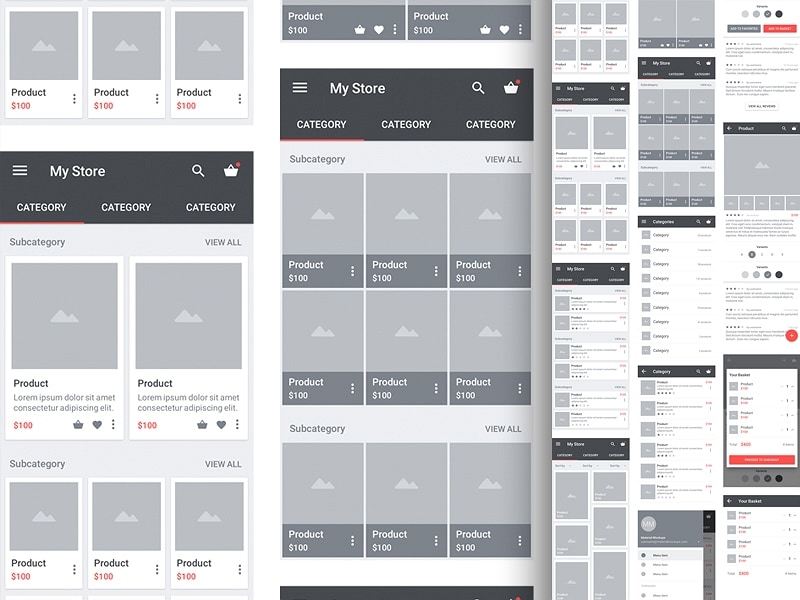Click search on small My Store screen with Sort by filters
This screenshot has width=800, height=600.
pyautogui.click(x=612, y=444)
